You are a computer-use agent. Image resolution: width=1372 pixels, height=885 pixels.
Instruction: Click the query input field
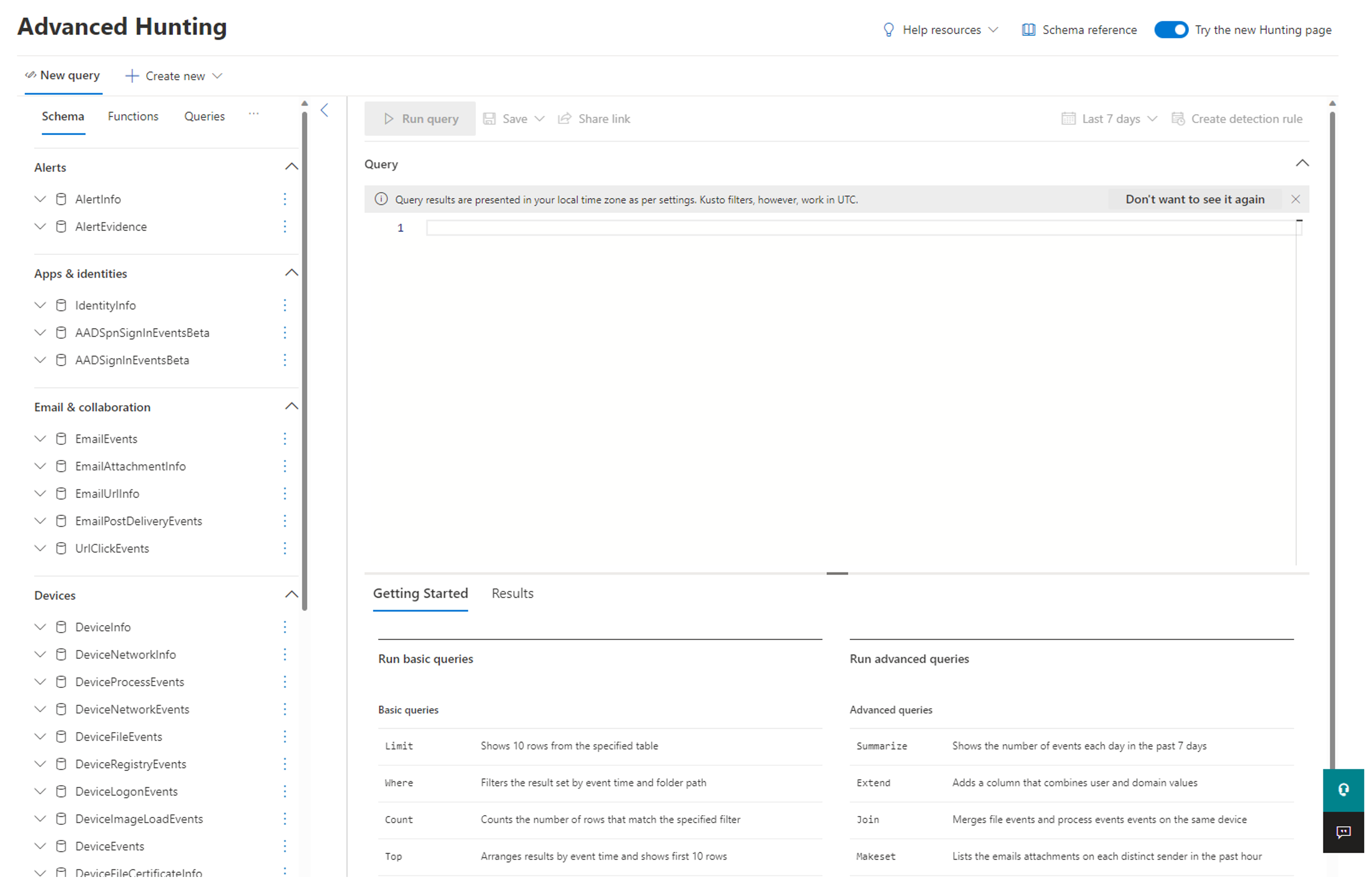pyautogui.click(x=860, y=228)
